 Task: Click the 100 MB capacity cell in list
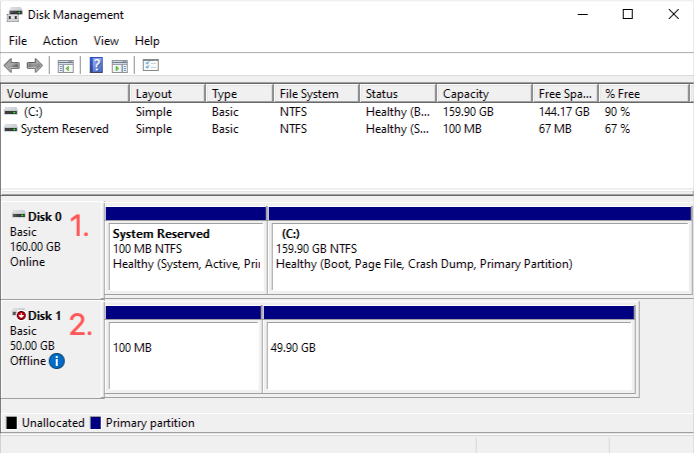[462, 129]
